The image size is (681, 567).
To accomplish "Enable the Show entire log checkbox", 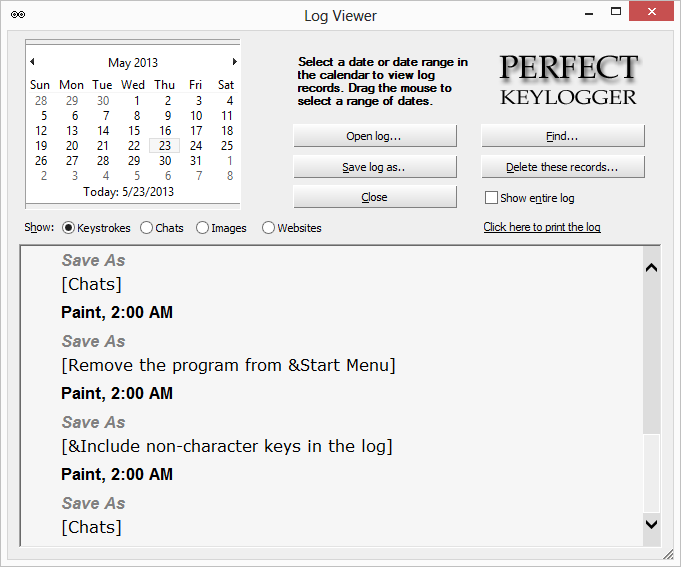I will point(491,198).
